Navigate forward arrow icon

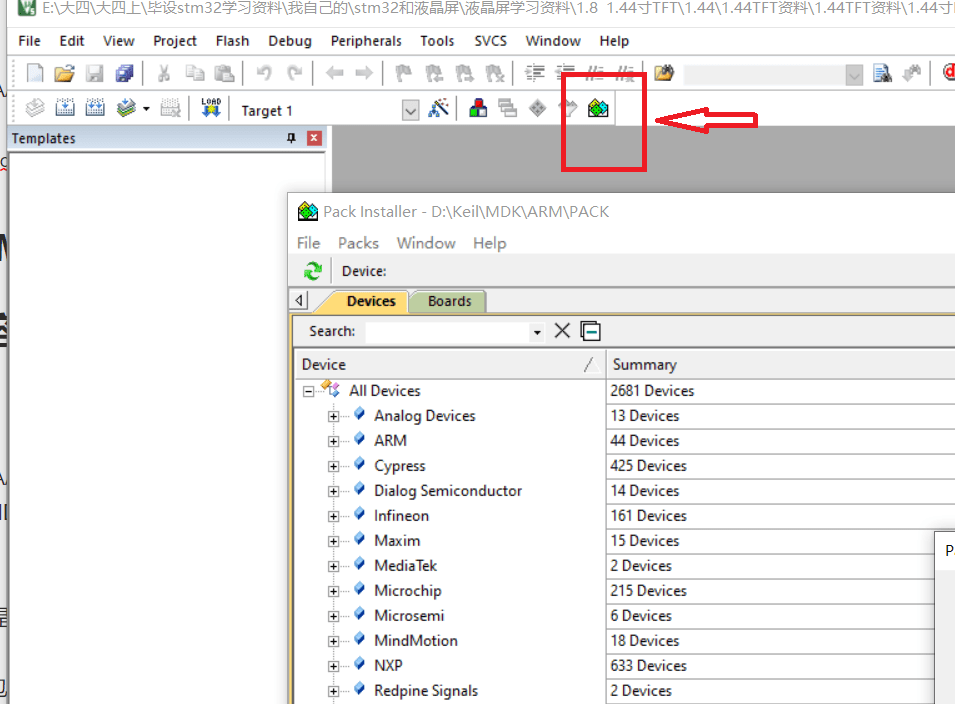click(364, 74)
